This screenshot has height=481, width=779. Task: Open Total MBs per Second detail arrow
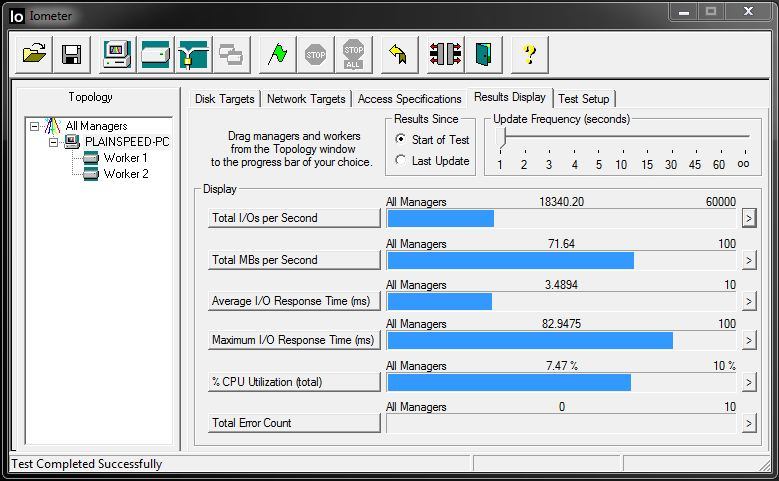(x=749, y=260)
